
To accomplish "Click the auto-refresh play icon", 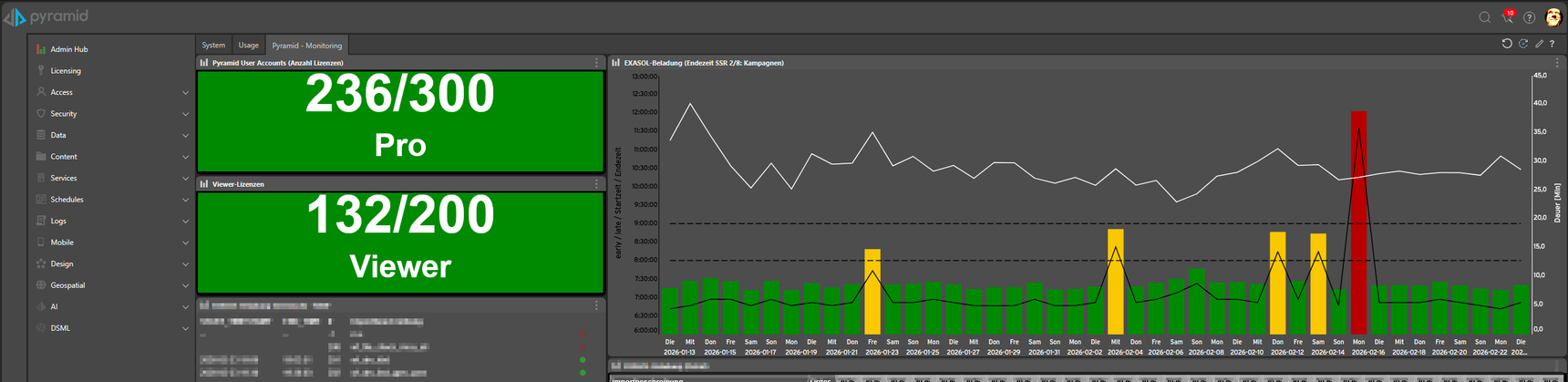I will point(1523,44).
